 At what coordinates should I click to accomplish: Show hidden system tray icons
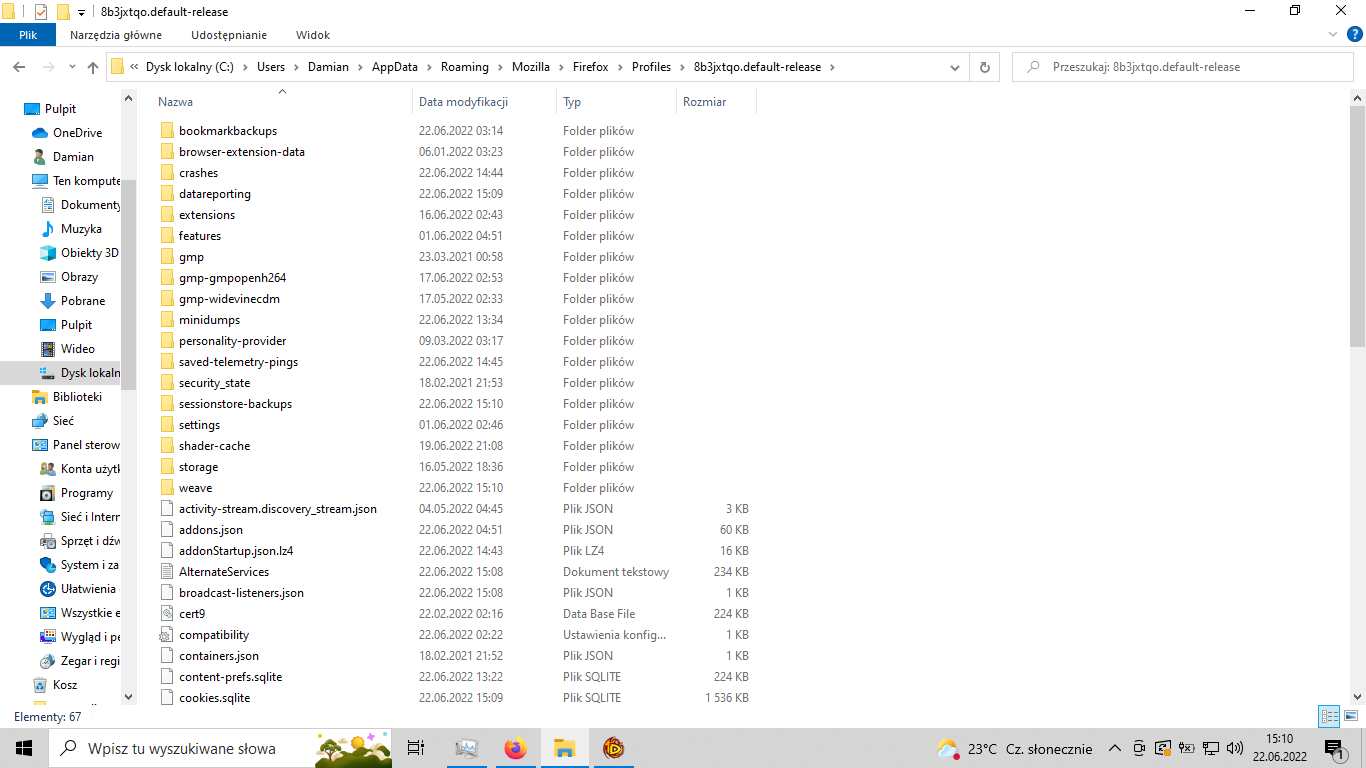(x=1115, y=748)
